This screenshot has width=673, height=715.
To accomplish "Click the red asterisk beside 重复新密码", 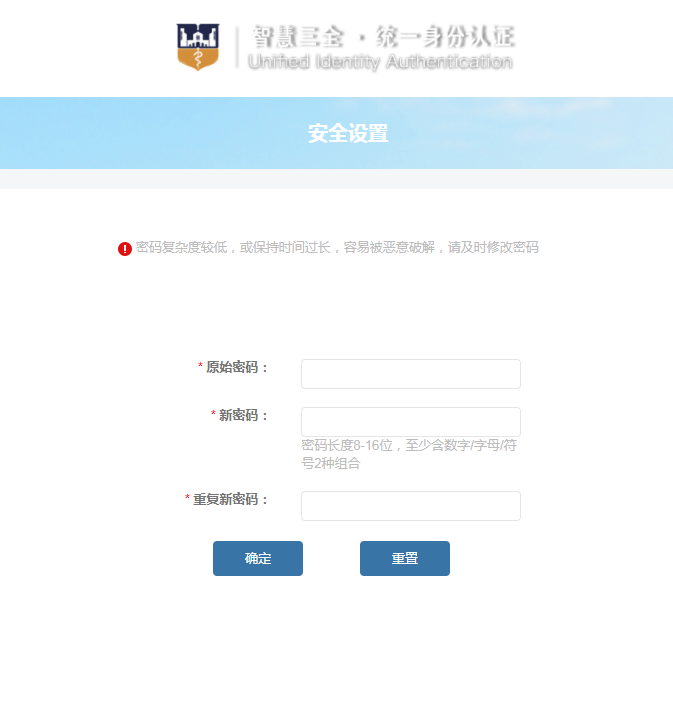I will tap(187, 499).
